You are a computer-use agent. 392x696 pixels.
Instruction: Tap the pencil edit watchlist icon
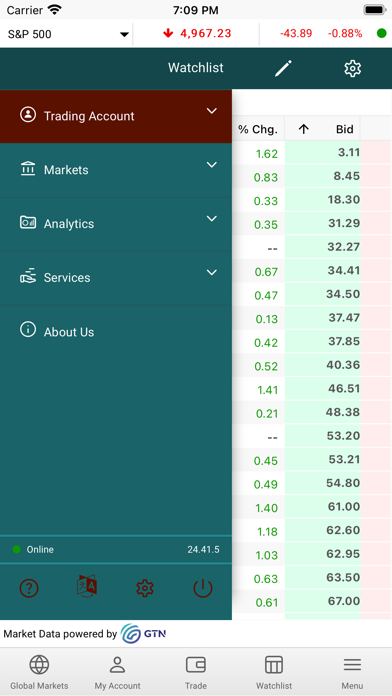(283, 68)
